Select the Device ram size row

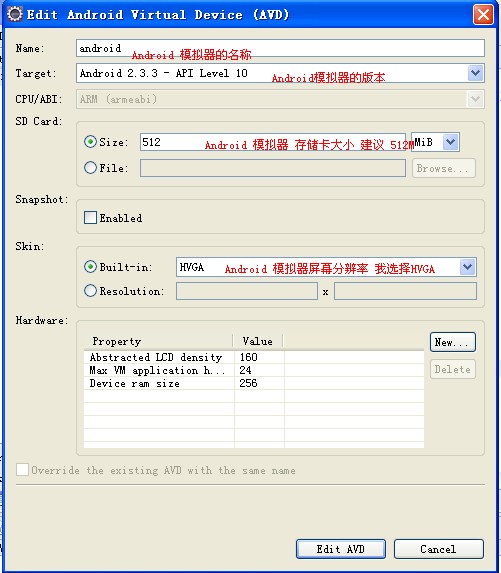click(254, 383)
